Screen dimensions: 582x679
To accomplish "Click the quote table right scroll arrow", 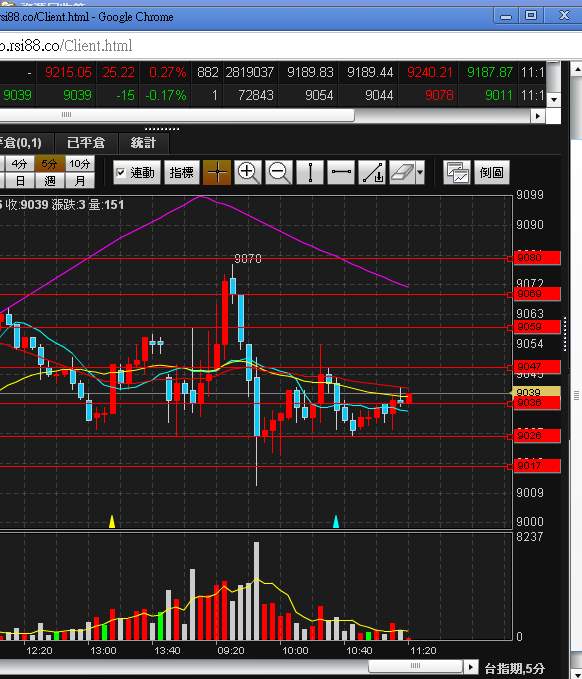I will [538, 116].
